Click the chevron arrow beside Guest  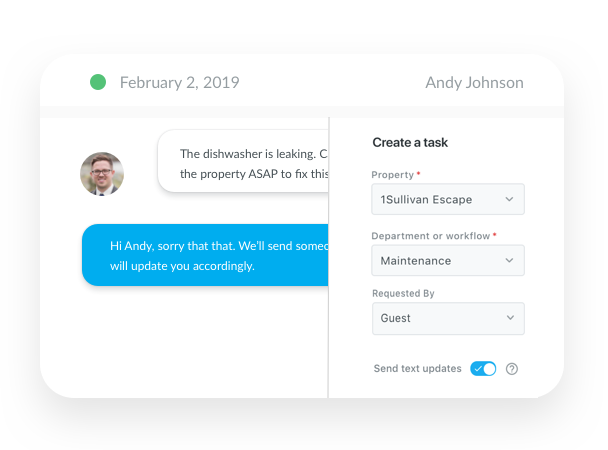pyautogui.click(x=509, y=319)
